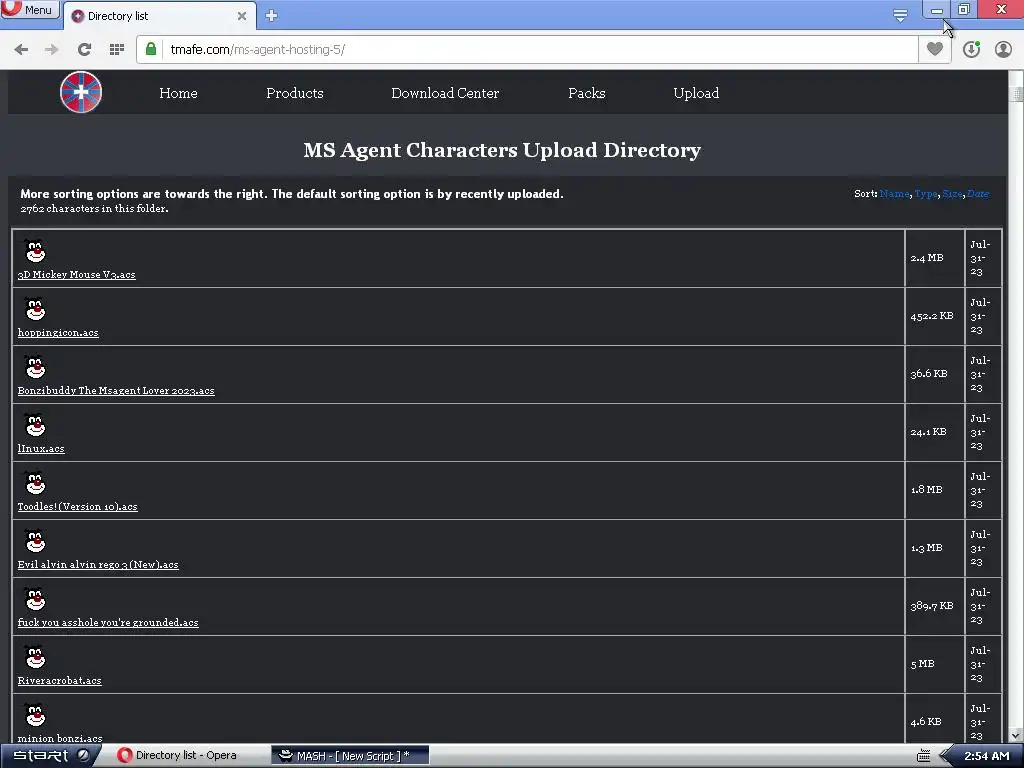1024x768 pixels.
Task: Switch to the MASH New Script taskbar window
Action: click(x=349, y=756)
